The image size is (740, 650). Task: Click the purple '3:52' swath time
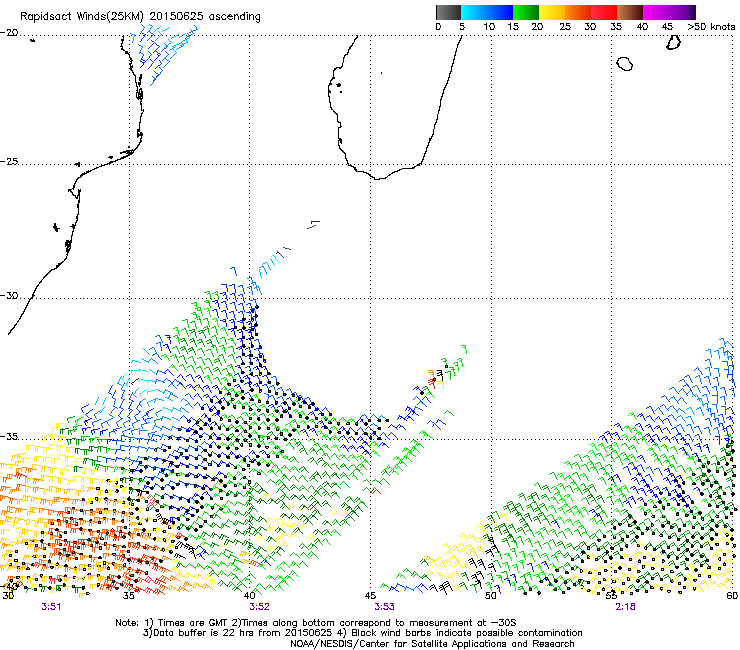point(260,607)
